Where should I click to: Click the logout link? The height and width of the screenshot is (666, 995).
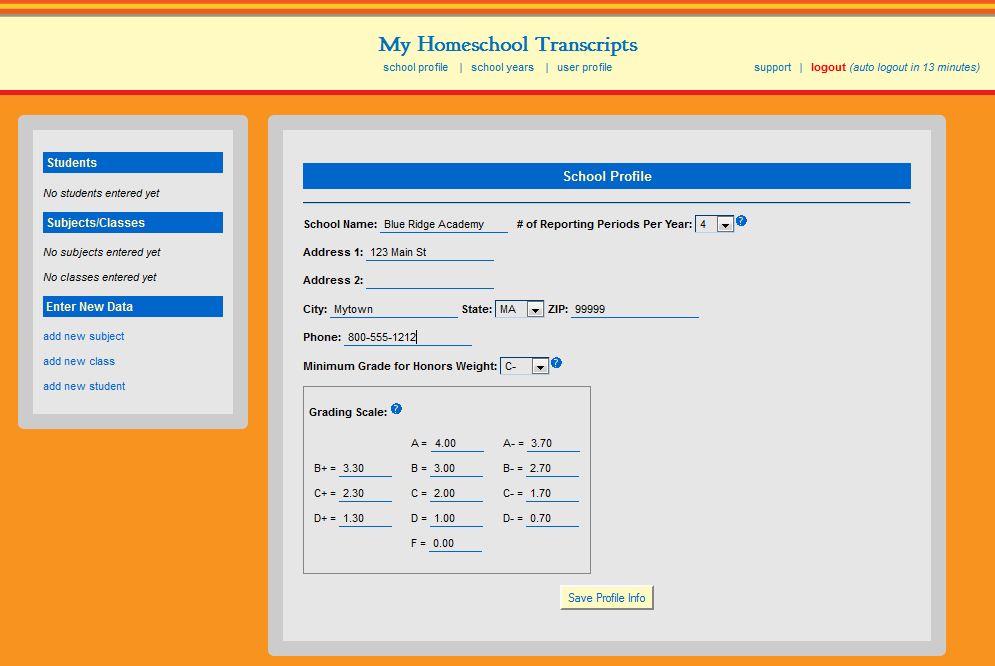tap(828, 68)
